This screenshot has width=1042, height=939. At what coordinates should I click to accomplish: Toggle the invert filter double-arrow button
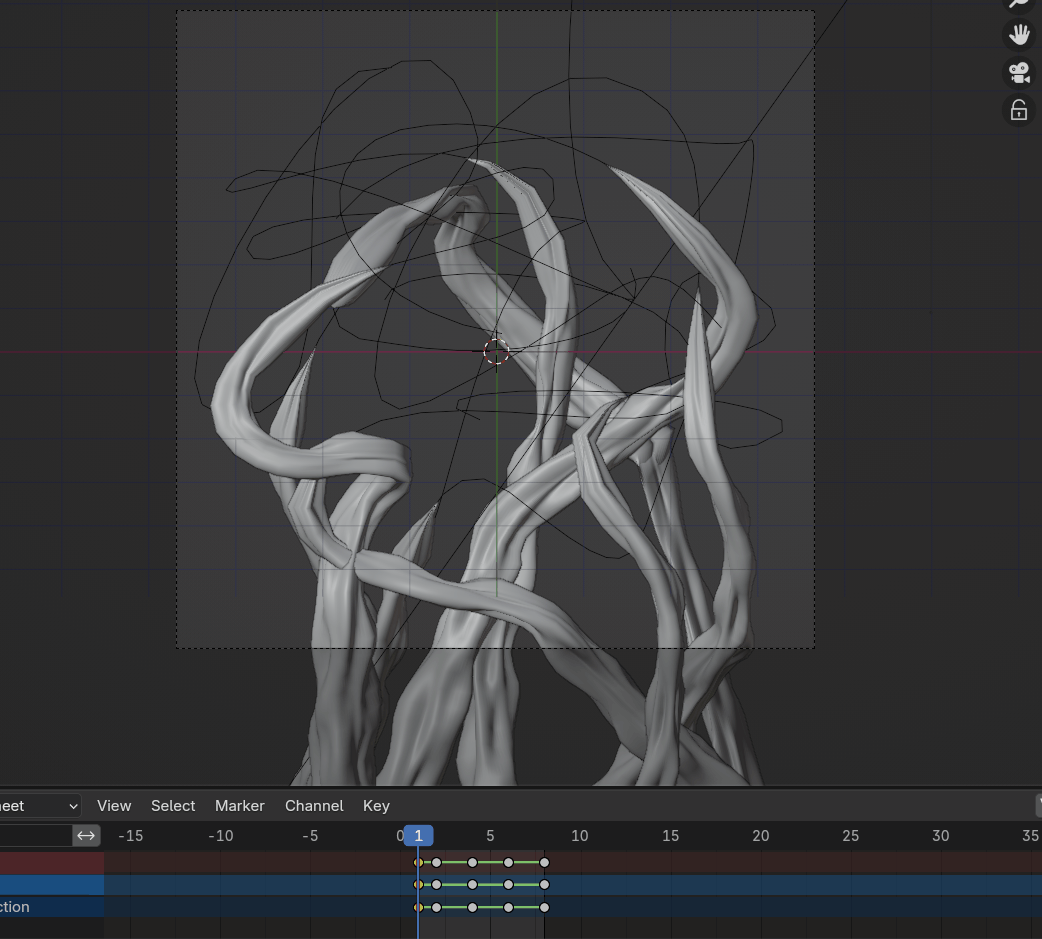(86, 835)
